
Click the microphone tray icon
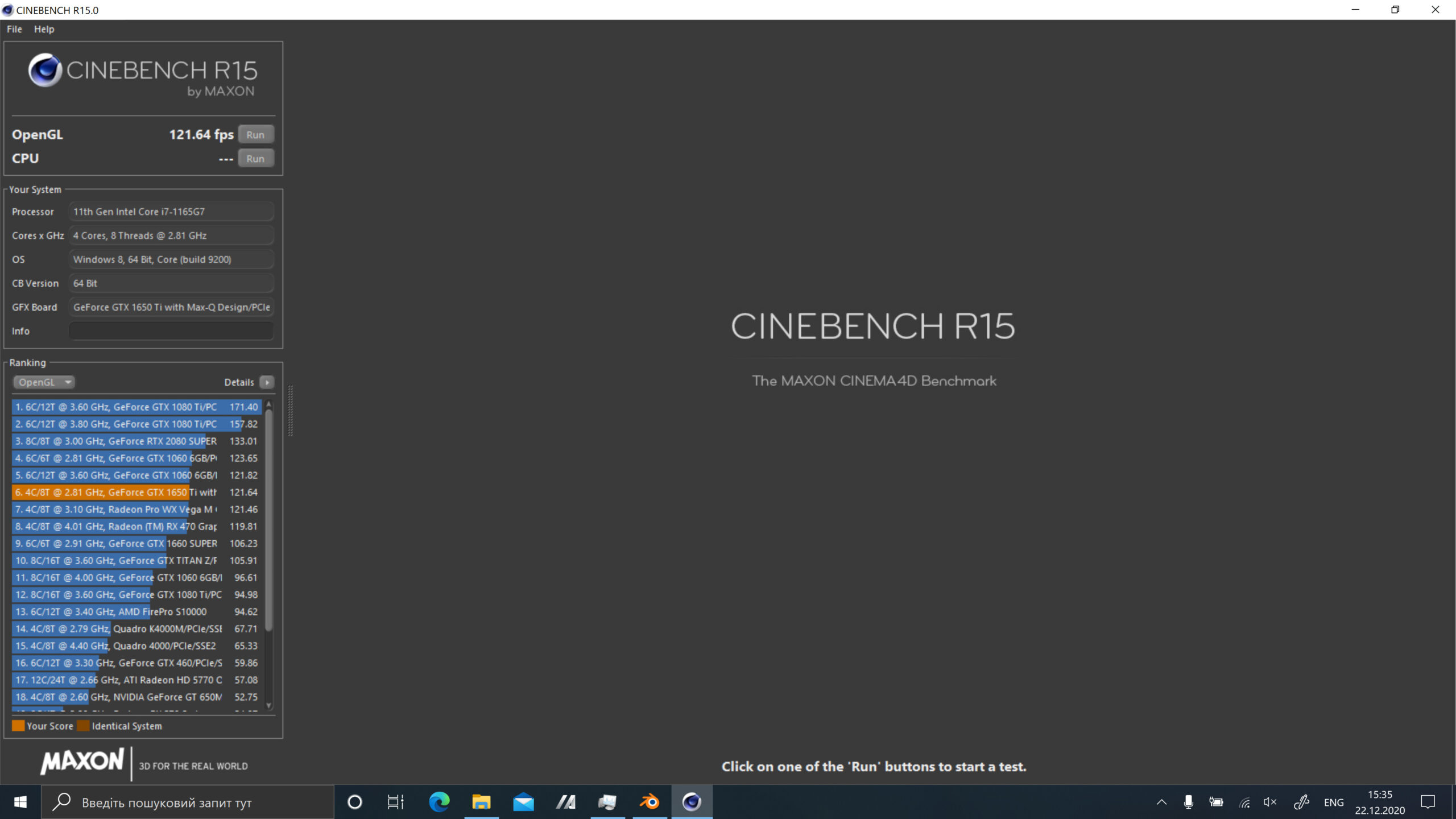1189,802
